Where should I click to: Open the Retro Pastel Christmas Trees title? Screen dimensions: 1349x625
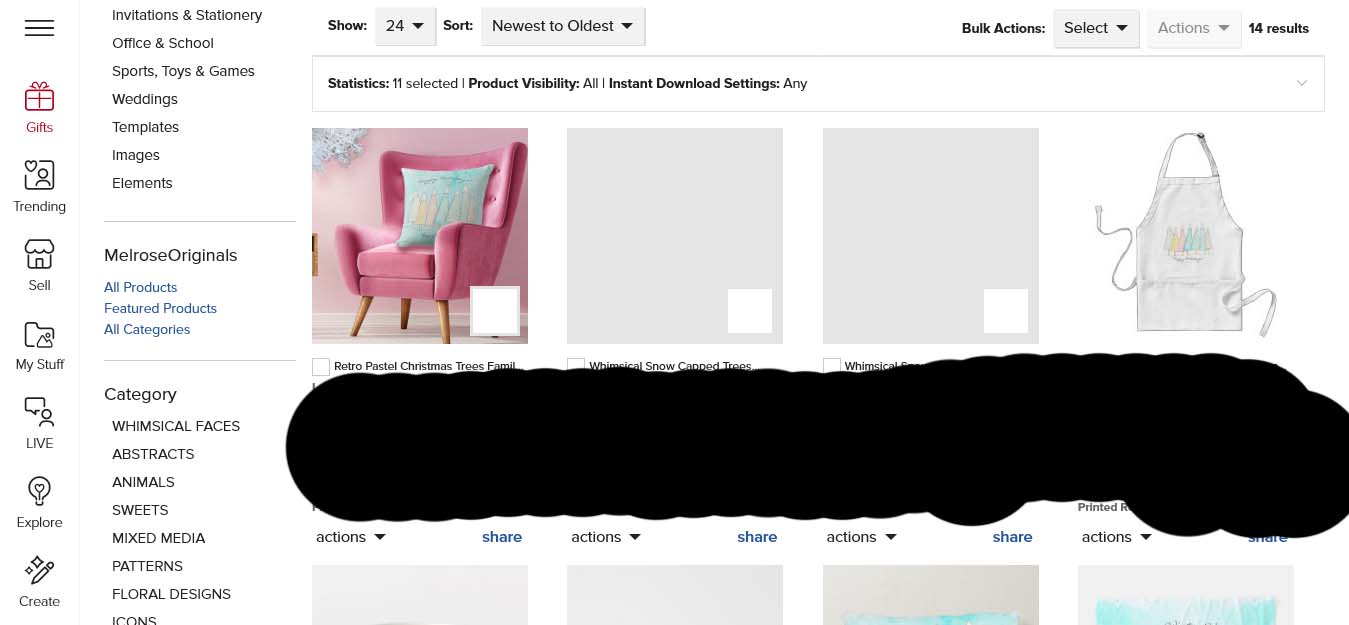(428, 366)
